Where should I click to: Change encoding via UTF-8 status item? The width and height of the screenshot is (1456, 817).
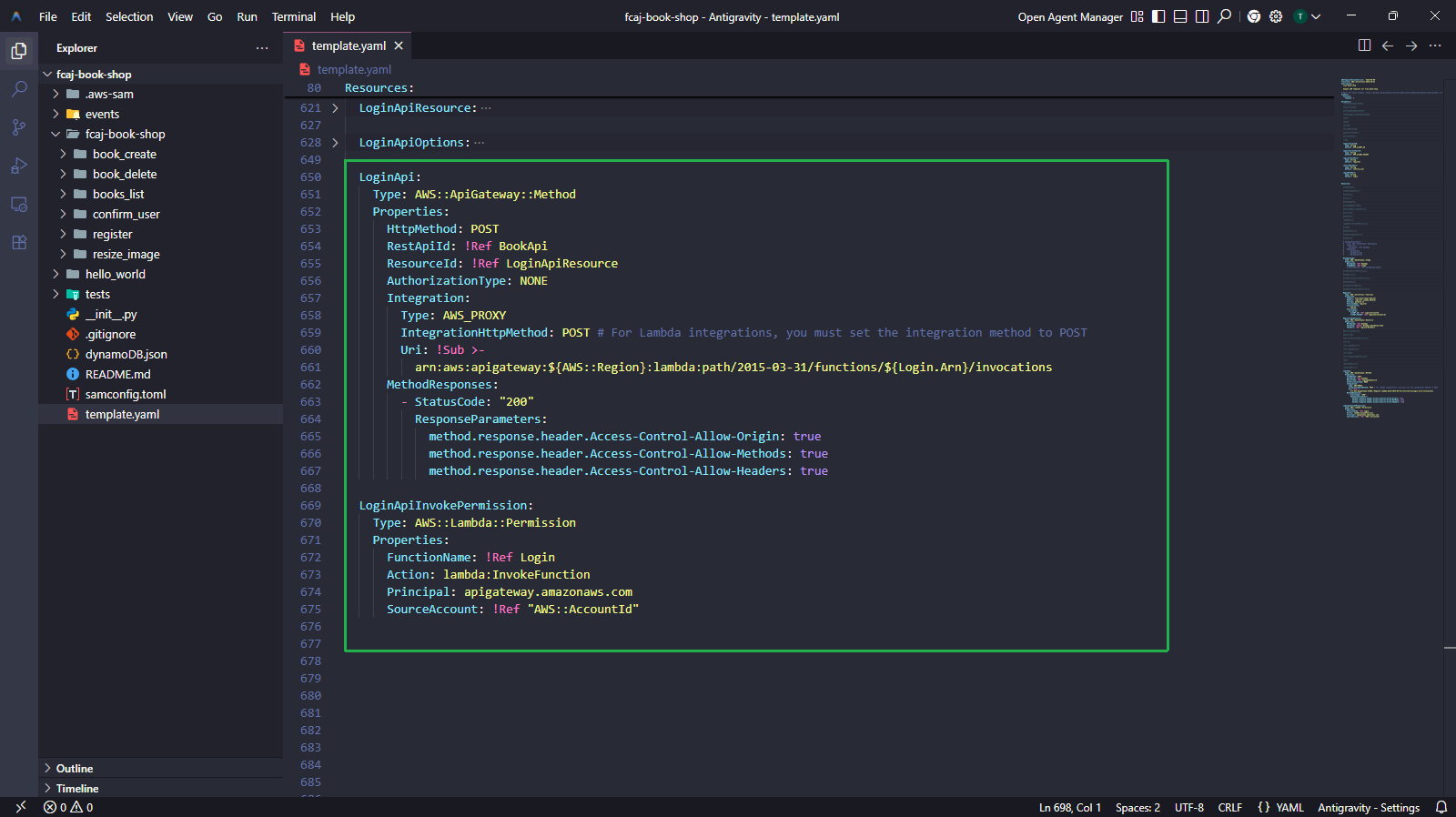[1189, 808]
